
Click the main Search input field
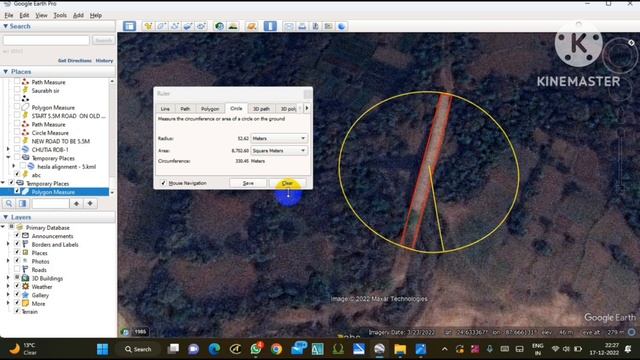click(46, 40)
